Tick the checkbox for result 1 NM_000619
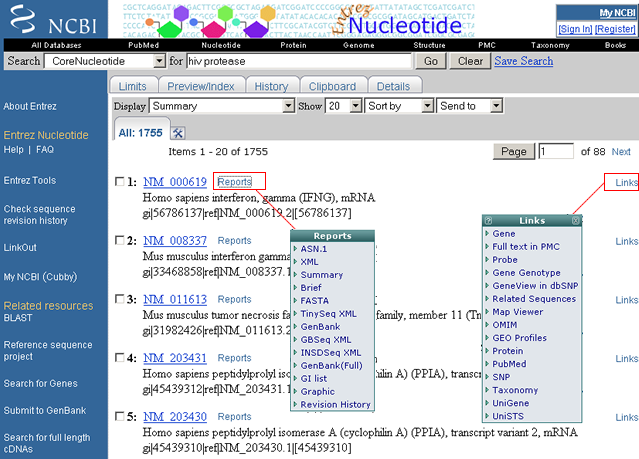Viewport: 639px width, 459px height. pos(119,181)
